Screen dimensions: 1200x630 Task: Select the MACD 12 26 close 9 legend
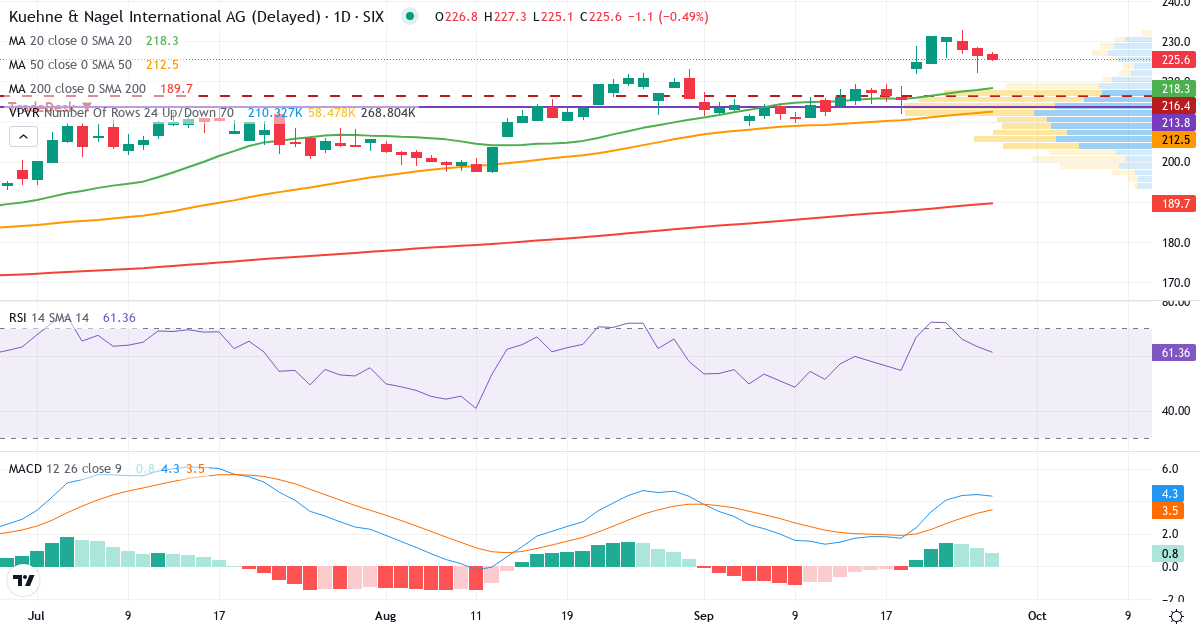pos(67,468)
